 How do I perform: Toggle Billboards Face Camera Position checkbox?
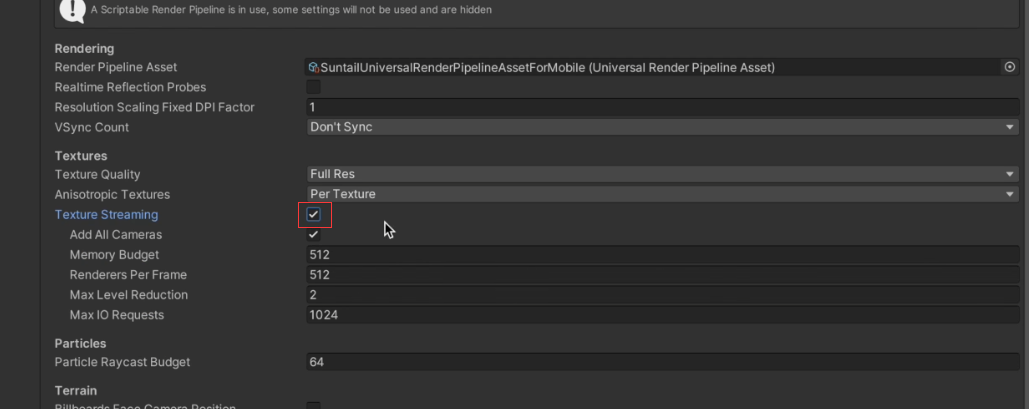(314, 406)
